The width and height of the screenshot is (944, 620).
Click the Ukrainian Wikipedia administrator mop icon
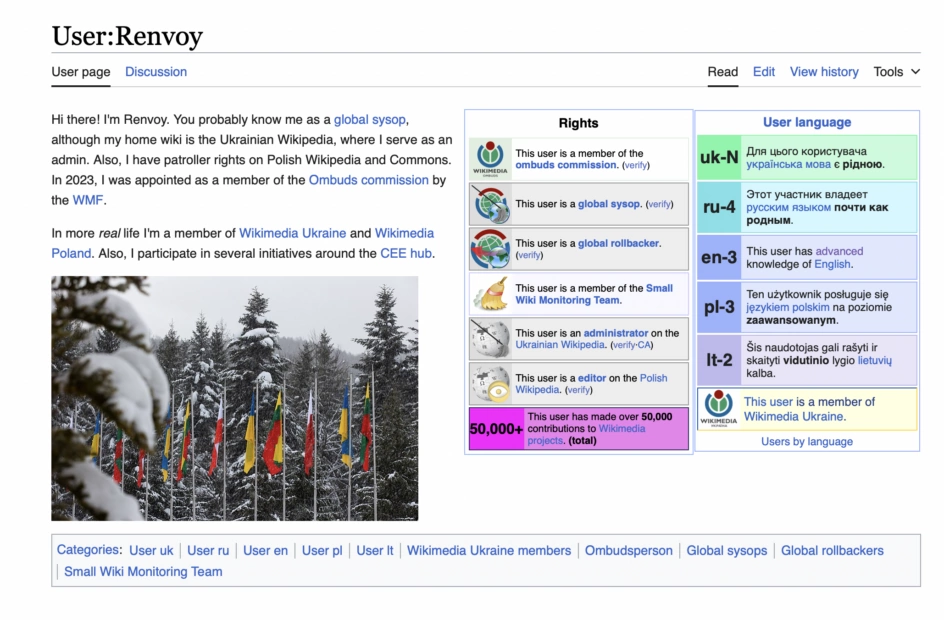(x=490, y=339)
